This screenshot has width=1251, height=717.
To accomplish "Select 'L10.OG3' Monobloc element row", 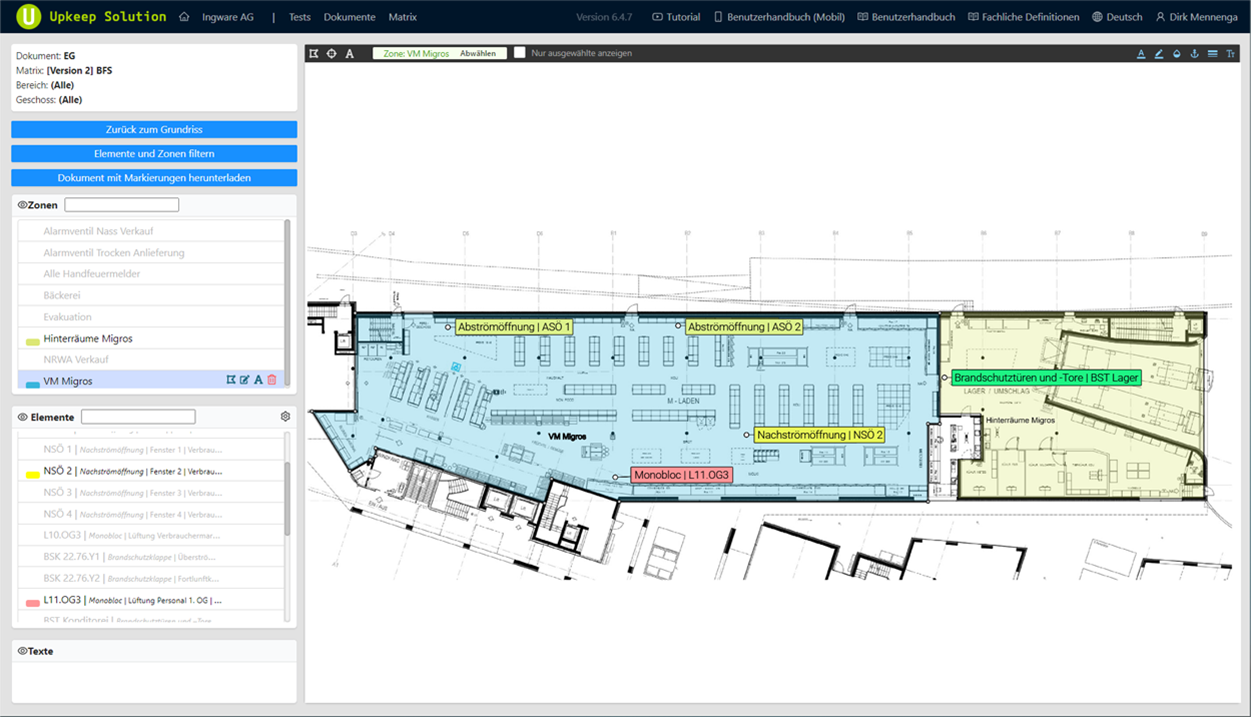I will (150, 536).
